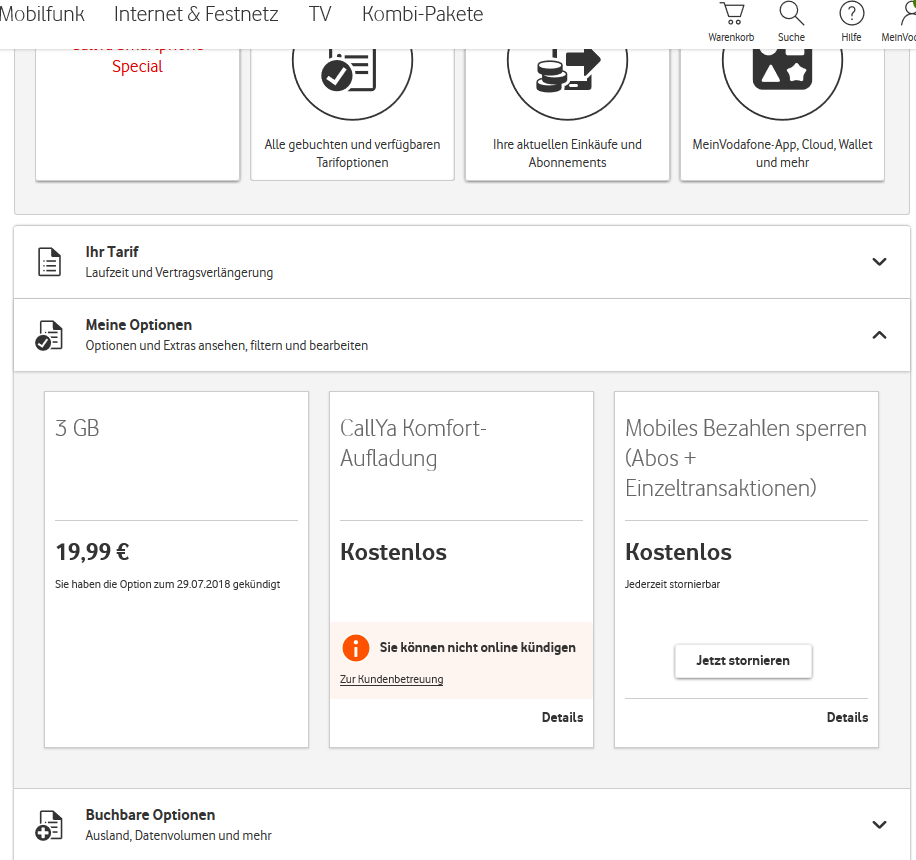Image resolution: width=916 pixels, height=860 pixels.
Task: Open Details for CallYa Komfort-Aufladung
Action: [562, 717]
